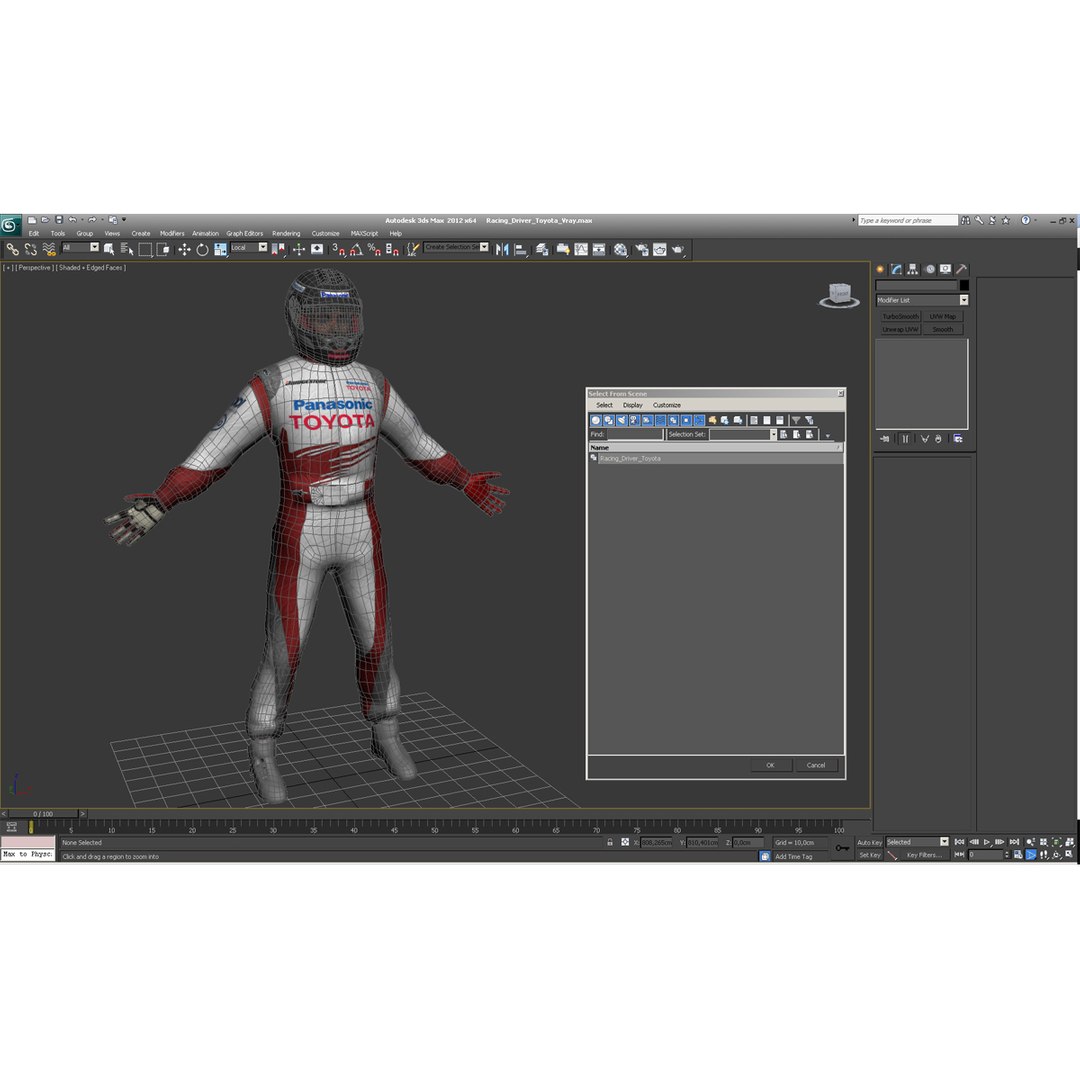Open the selection filter 'All' dropdown

(x=81, y=247)
